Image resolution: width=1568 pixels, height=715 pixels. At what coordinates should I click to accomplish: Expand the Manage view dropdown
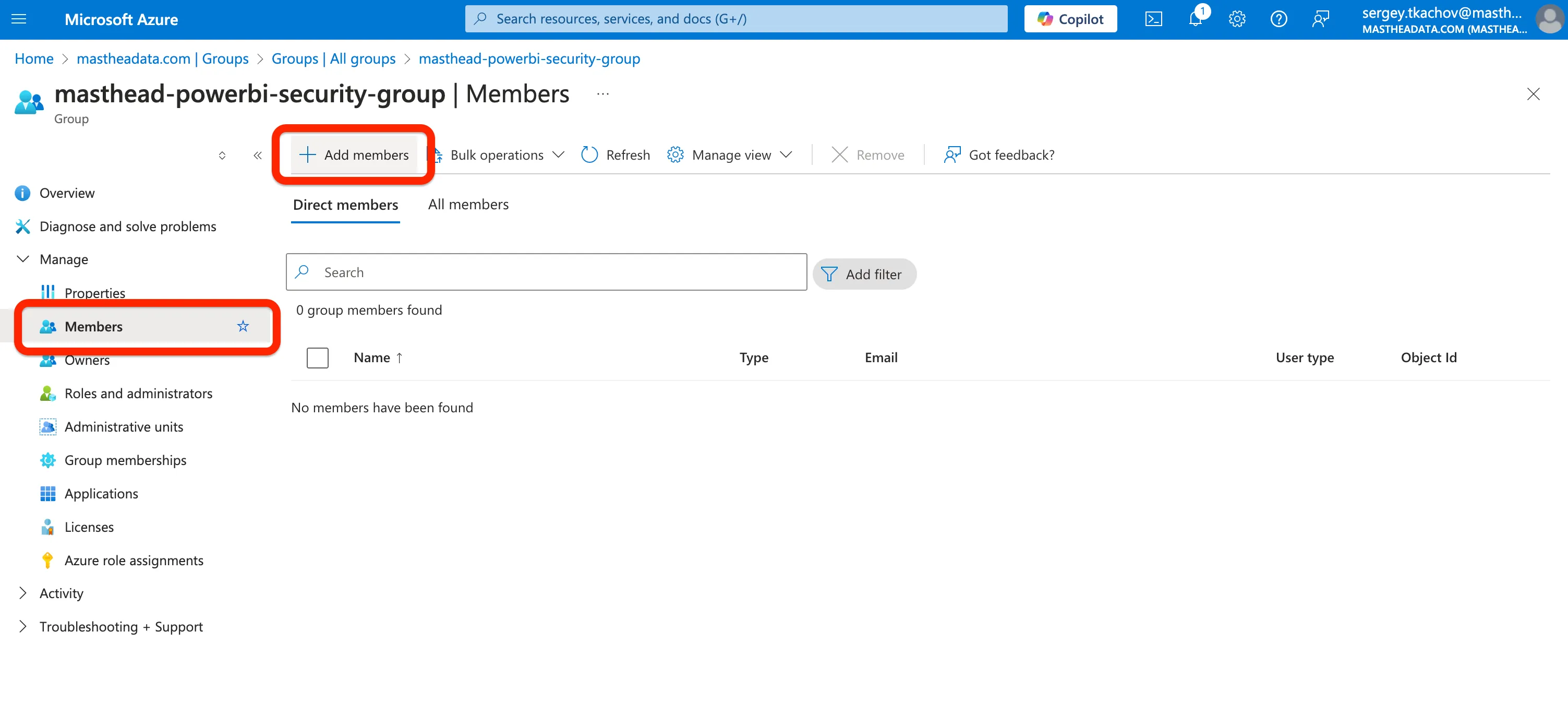click(730, 156)
